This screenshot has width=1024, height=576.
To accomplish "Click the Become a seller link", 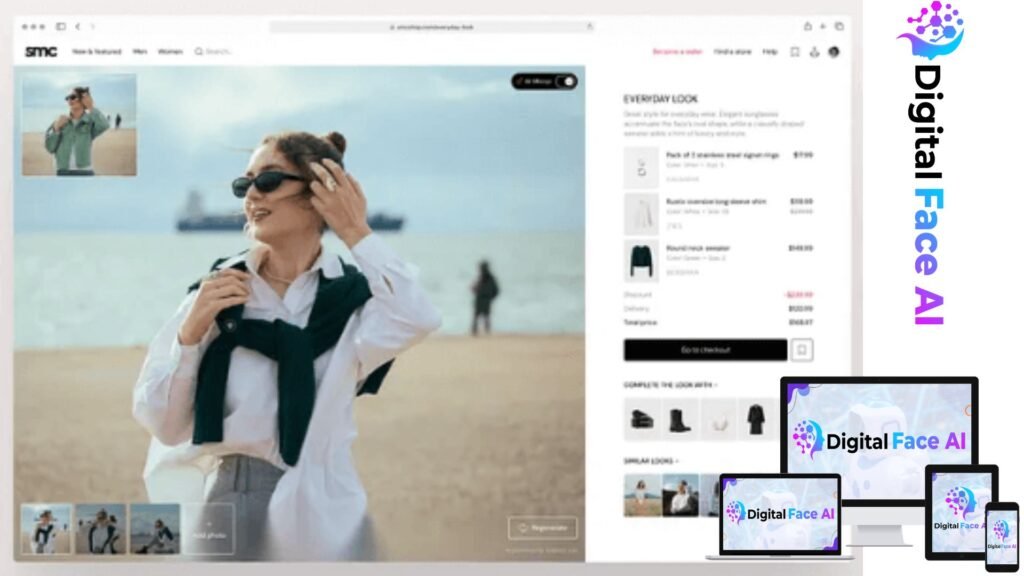I will click(677, 52).
